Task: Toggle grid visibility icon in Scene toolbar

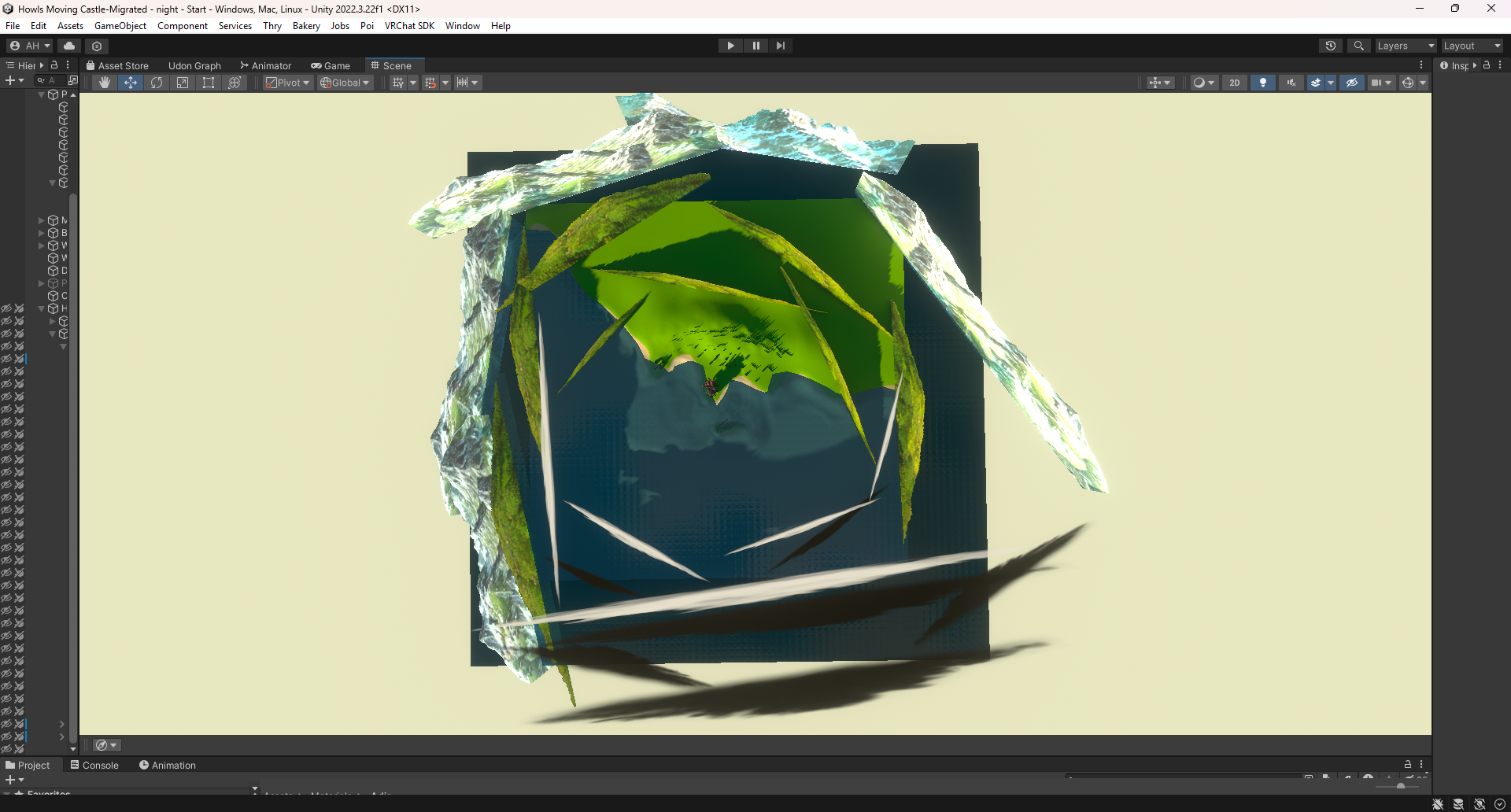Action: pos(398,83)
